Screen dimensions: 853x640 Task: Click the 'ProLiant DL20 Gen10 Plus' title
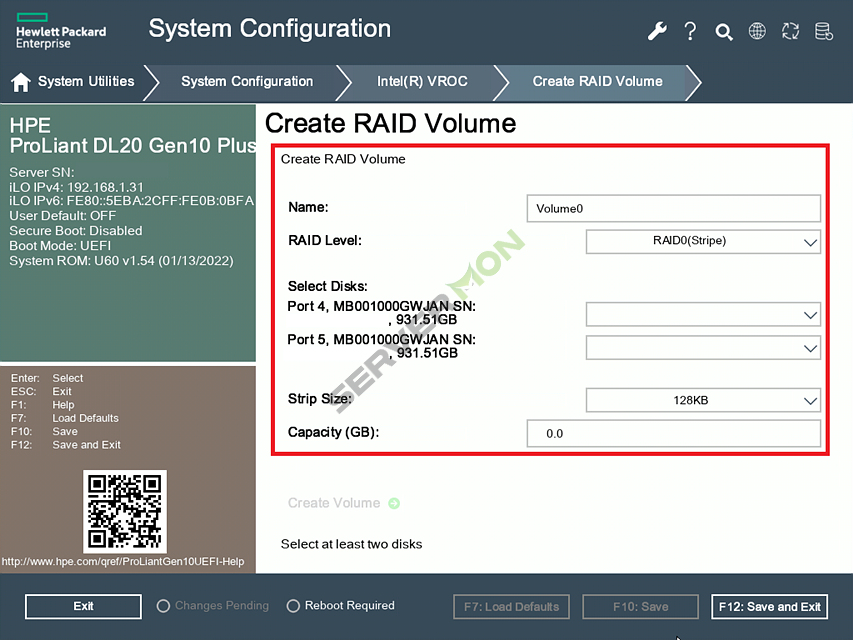click(x=133, y=146)
